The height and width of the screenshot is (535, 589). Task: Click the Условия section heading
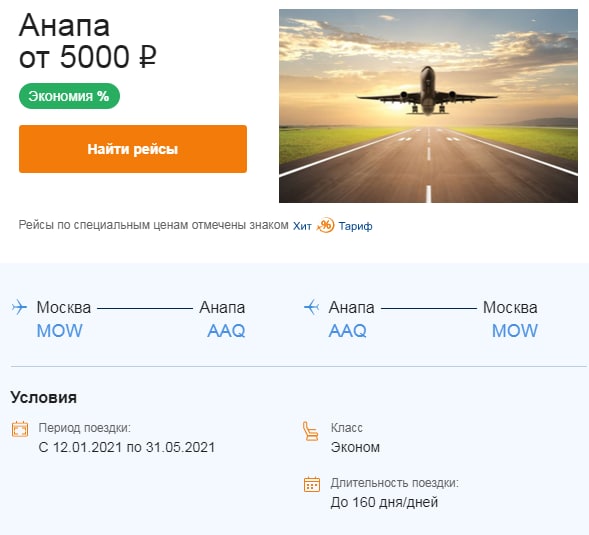pyautogui.click(x=44, y=397)
